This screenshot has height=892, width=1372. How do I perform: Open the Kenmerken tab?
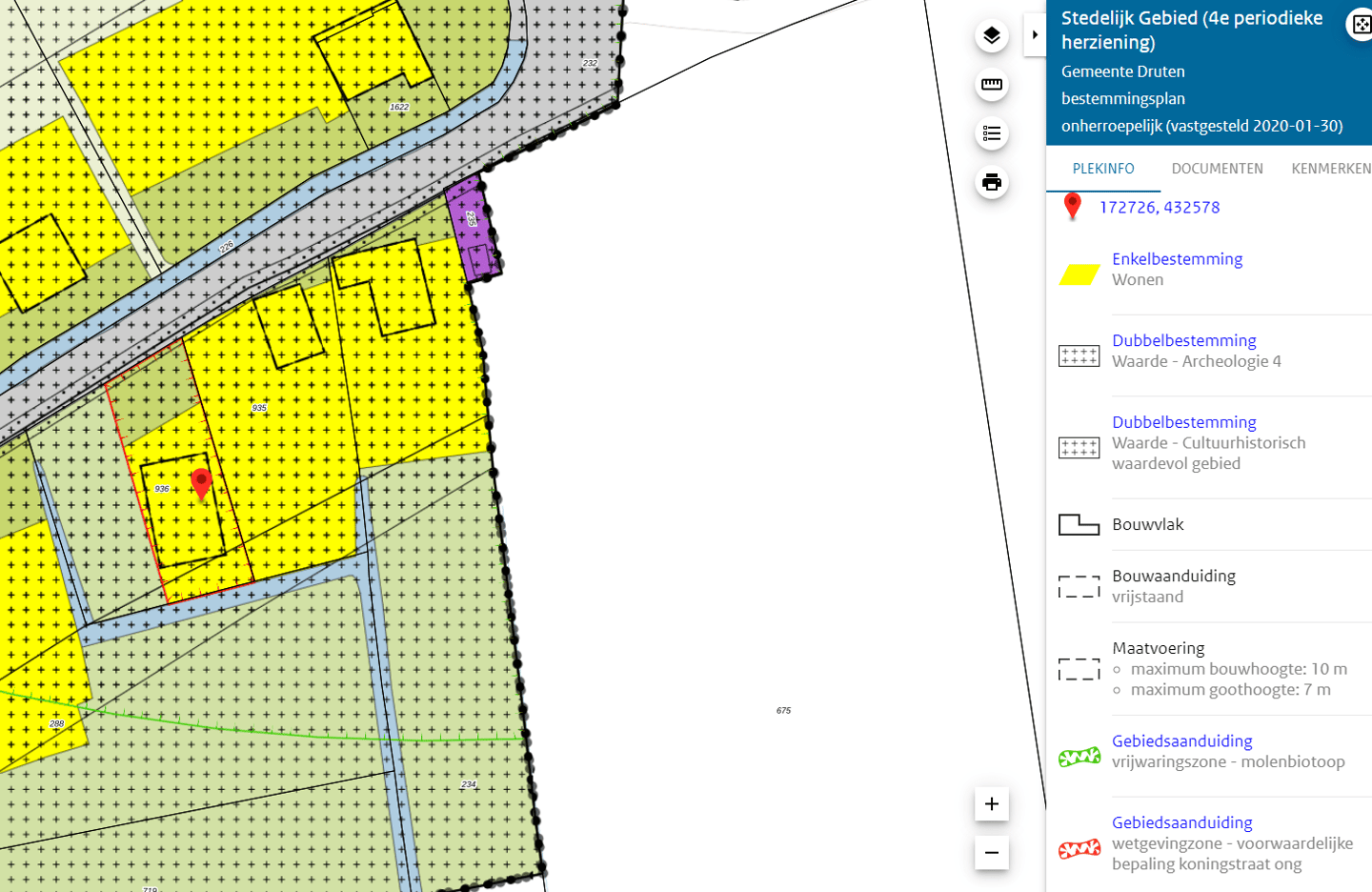[x=1330, y=169]
